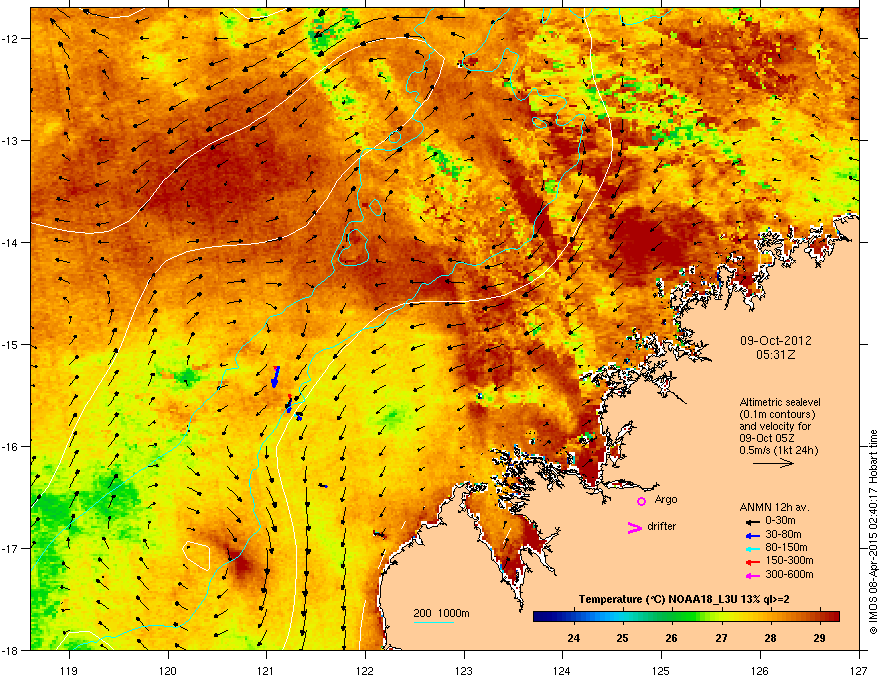
Task: Click the color bar value 26
Action: pyautogui.click(x=672, y=638)
